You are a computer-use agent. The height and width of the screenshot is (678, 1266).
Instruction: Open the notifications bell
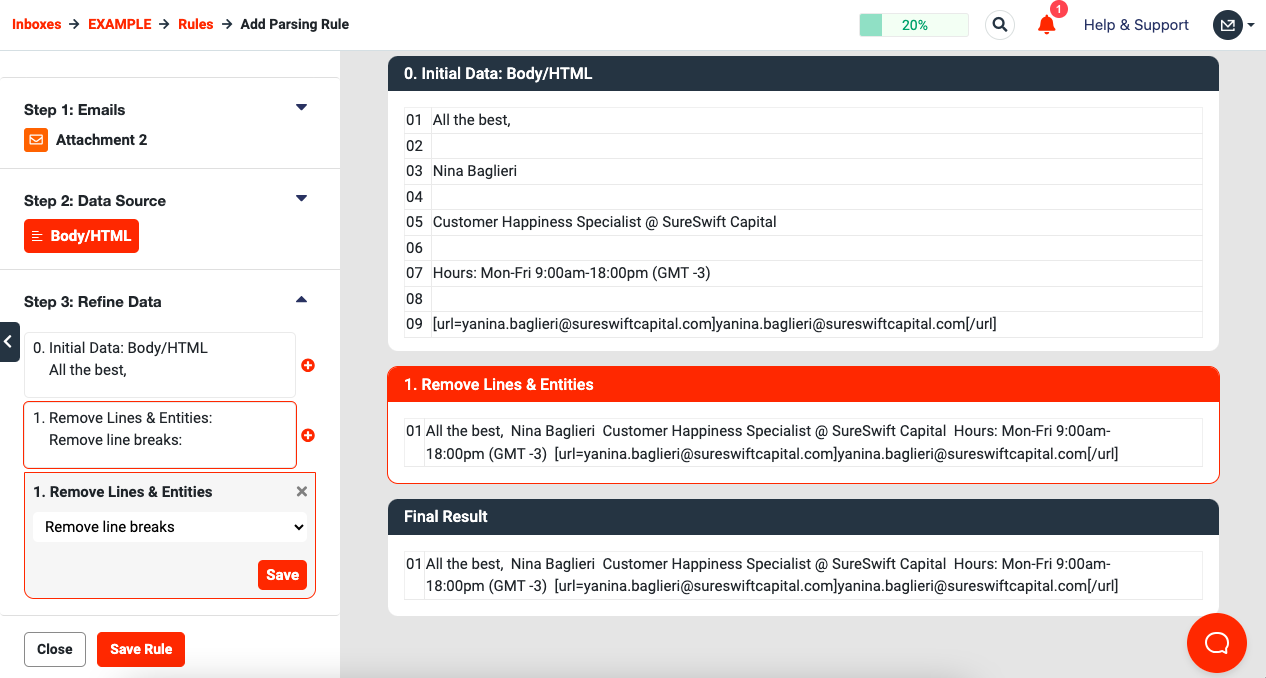point(1047,25)
